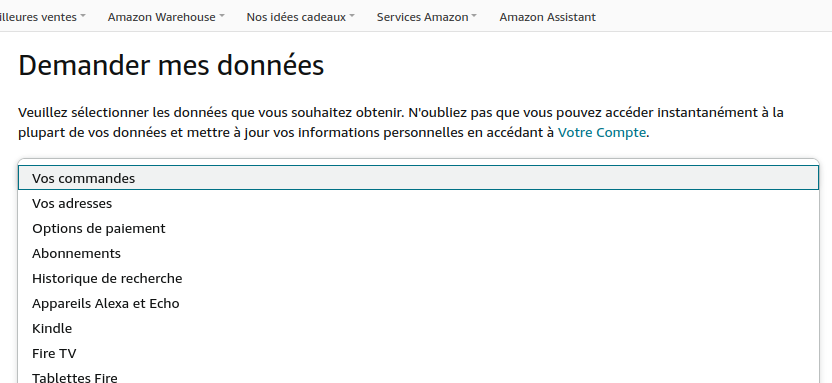Follow the Votre Compte link
Screen dimensions: 832x383
[x=602, y=133]
